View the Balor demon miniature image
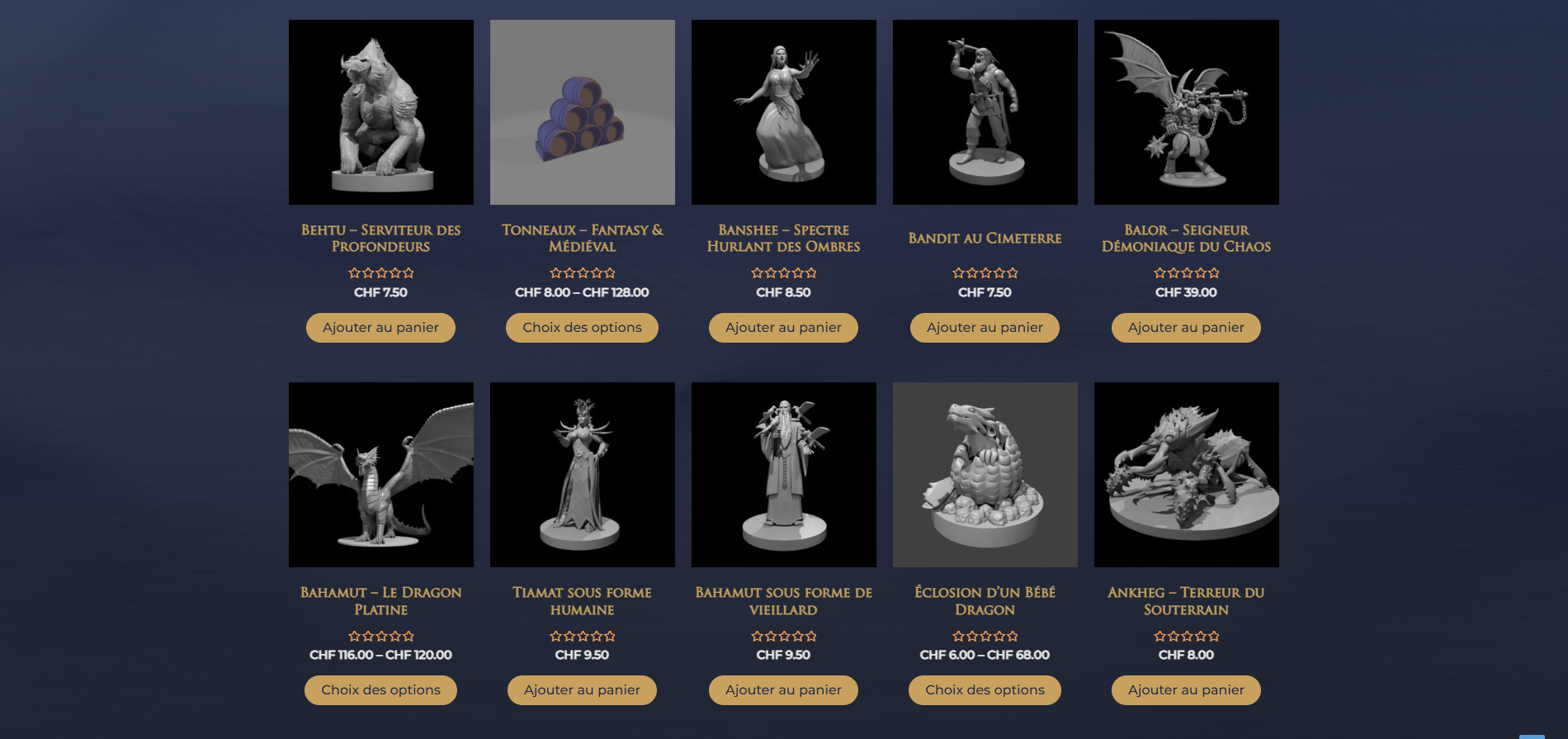Image resolution: width=1568 pixels, height=739 pixels. click(x=1187, y=112)
